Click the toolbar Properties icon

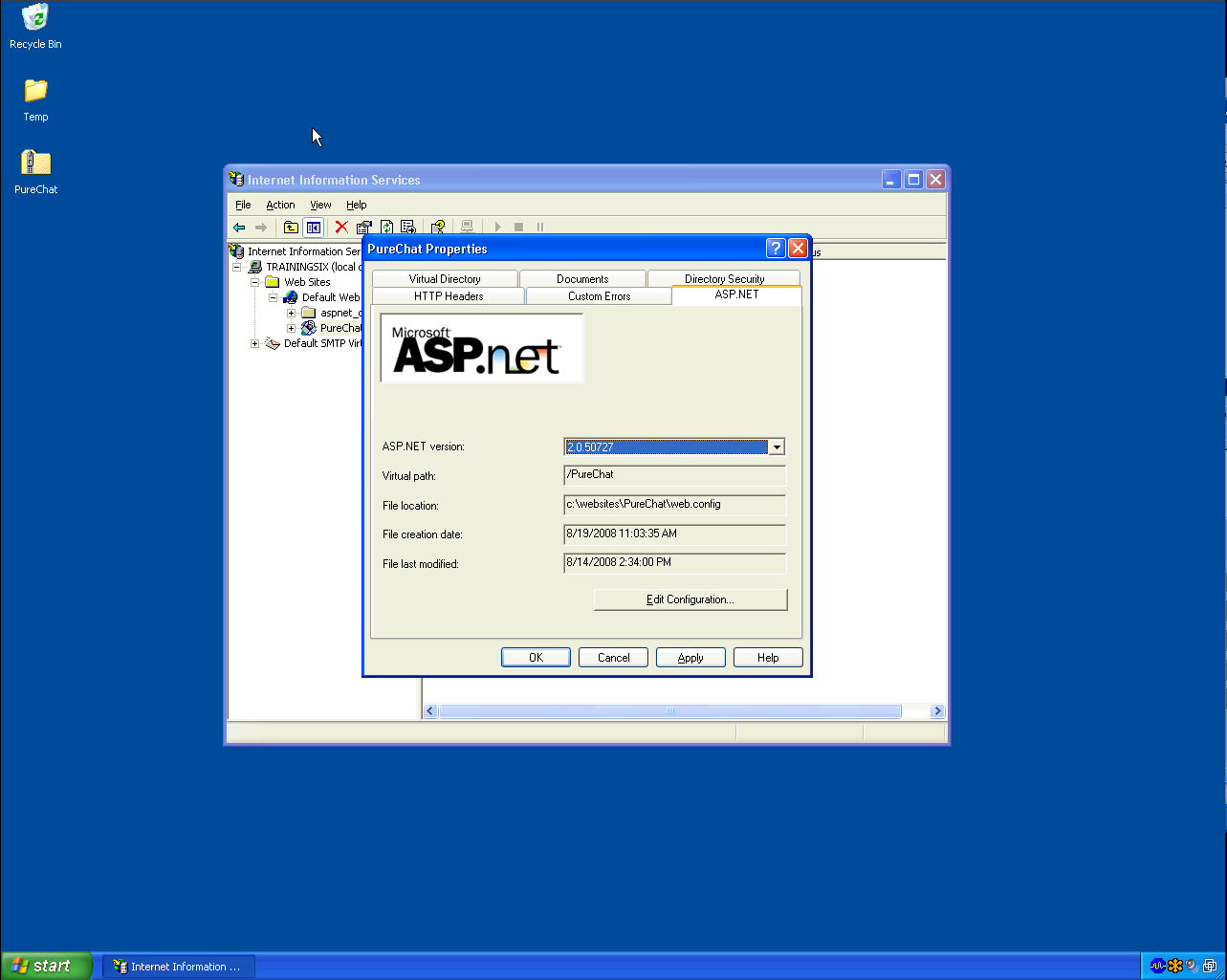363,228
